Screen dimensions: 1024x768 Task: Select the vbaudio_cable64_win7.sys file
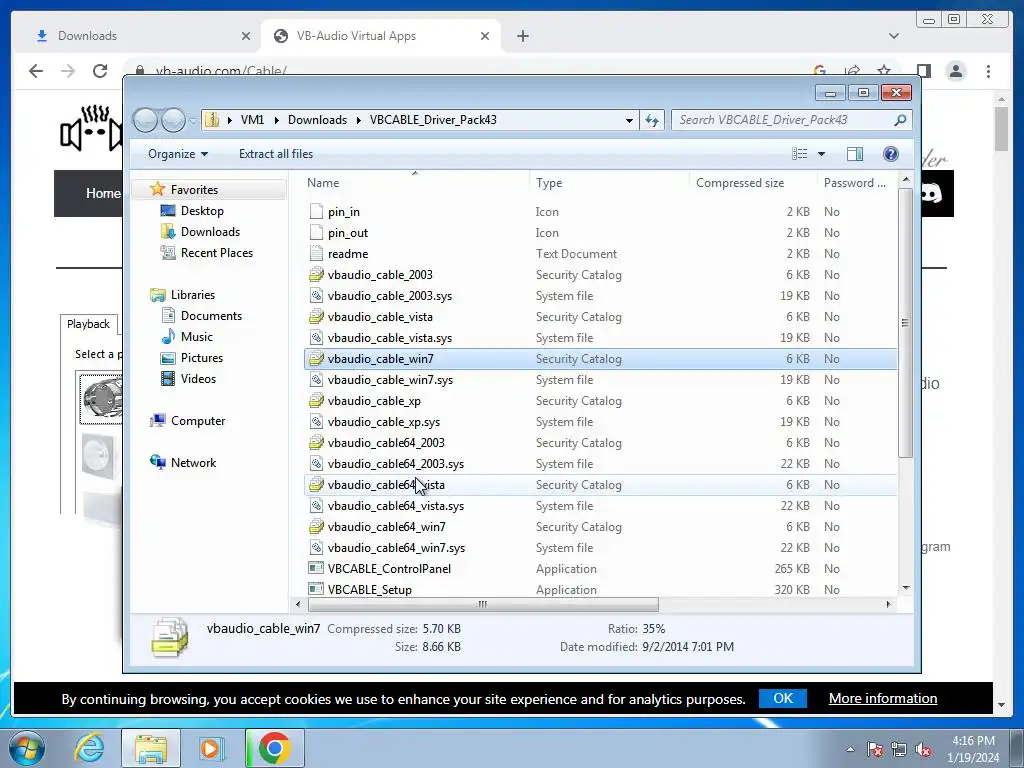click(600, 547)
